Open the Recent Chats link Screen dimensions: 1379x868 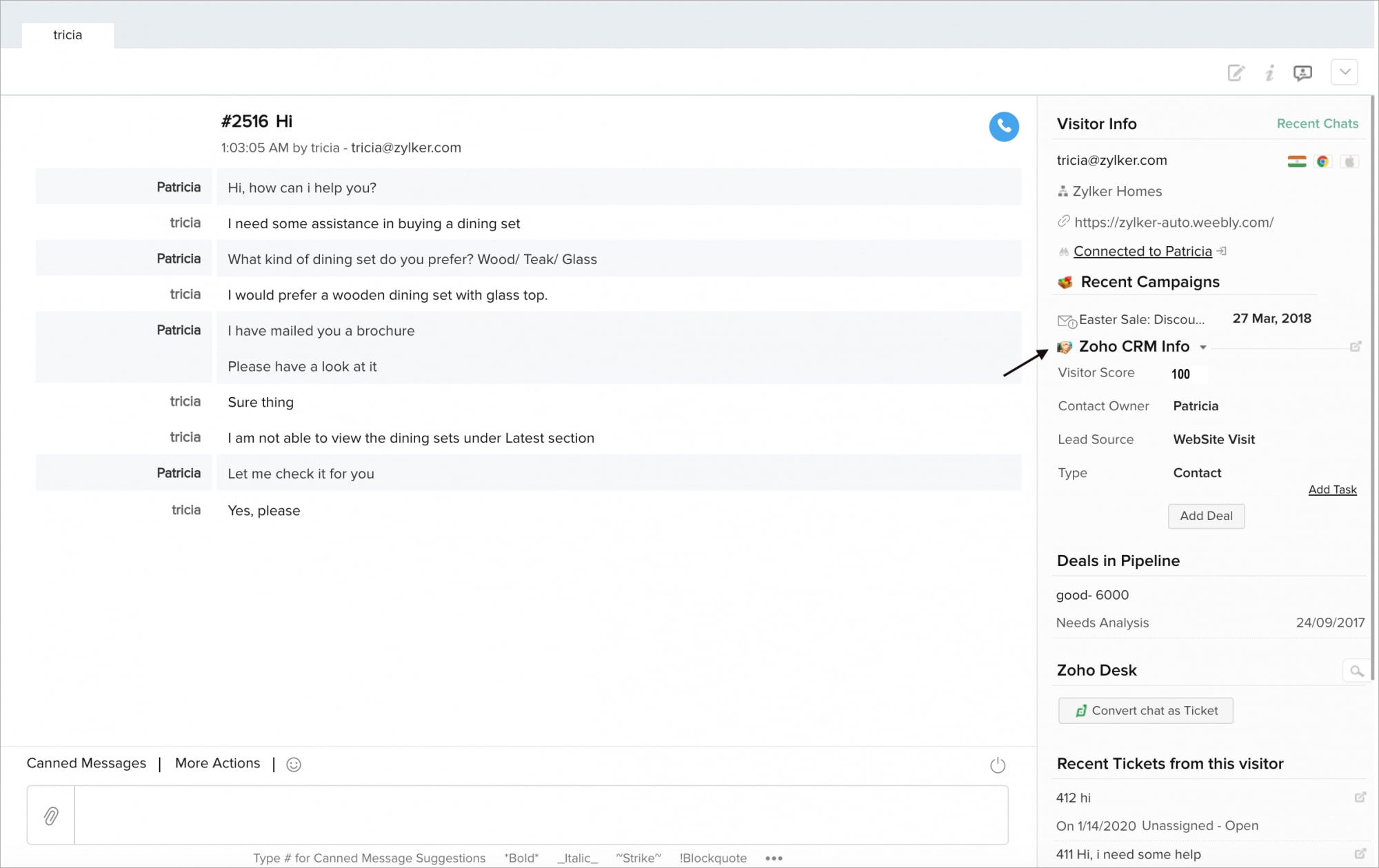pos(1317,123)
